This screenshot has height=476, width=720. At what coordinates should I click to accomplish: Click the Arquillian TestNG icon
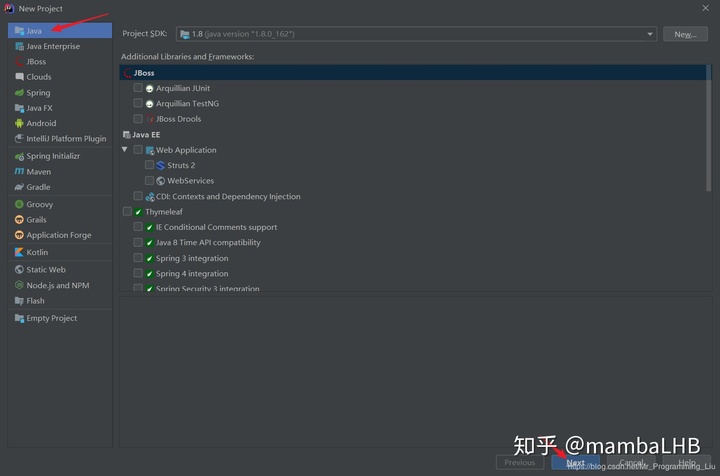(x=149, y=104)
